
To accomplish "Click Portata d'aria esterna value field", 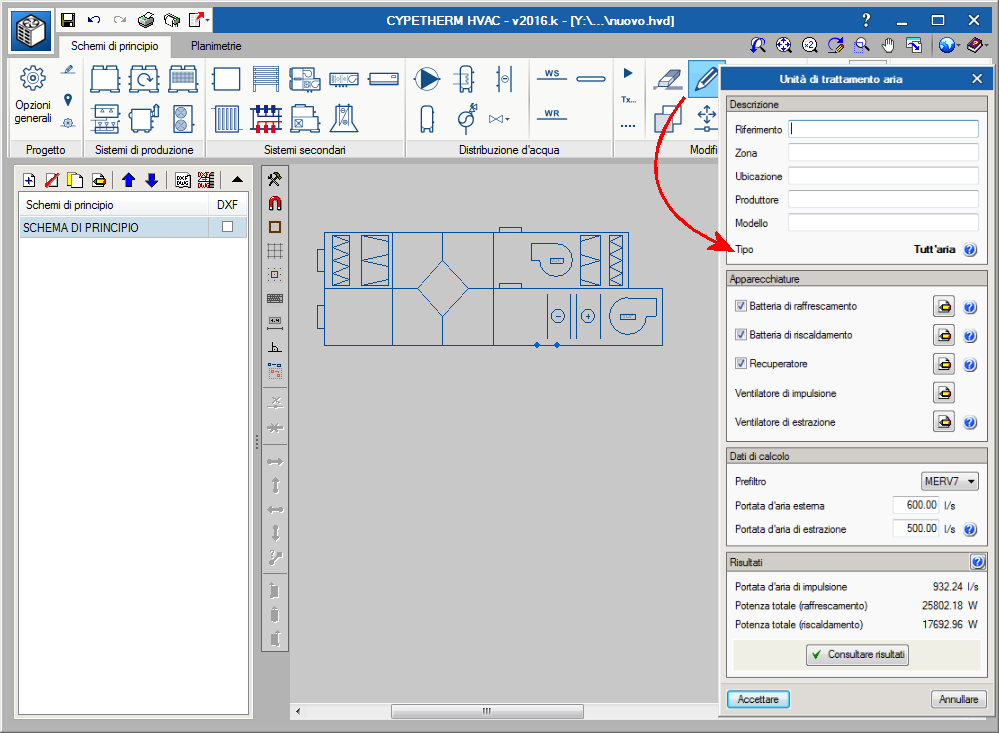I will tap(916, 505).
